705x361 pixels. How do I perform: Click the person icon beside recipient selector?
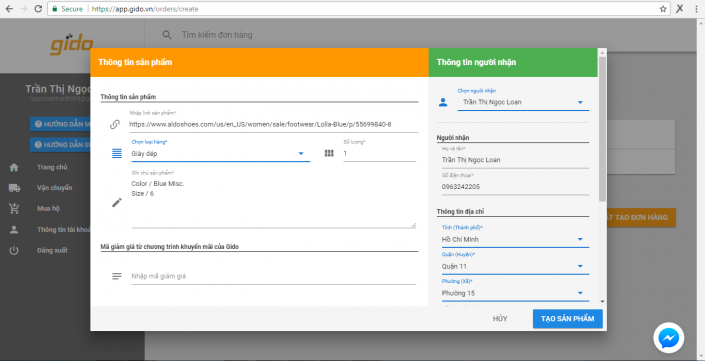[443, 103]
